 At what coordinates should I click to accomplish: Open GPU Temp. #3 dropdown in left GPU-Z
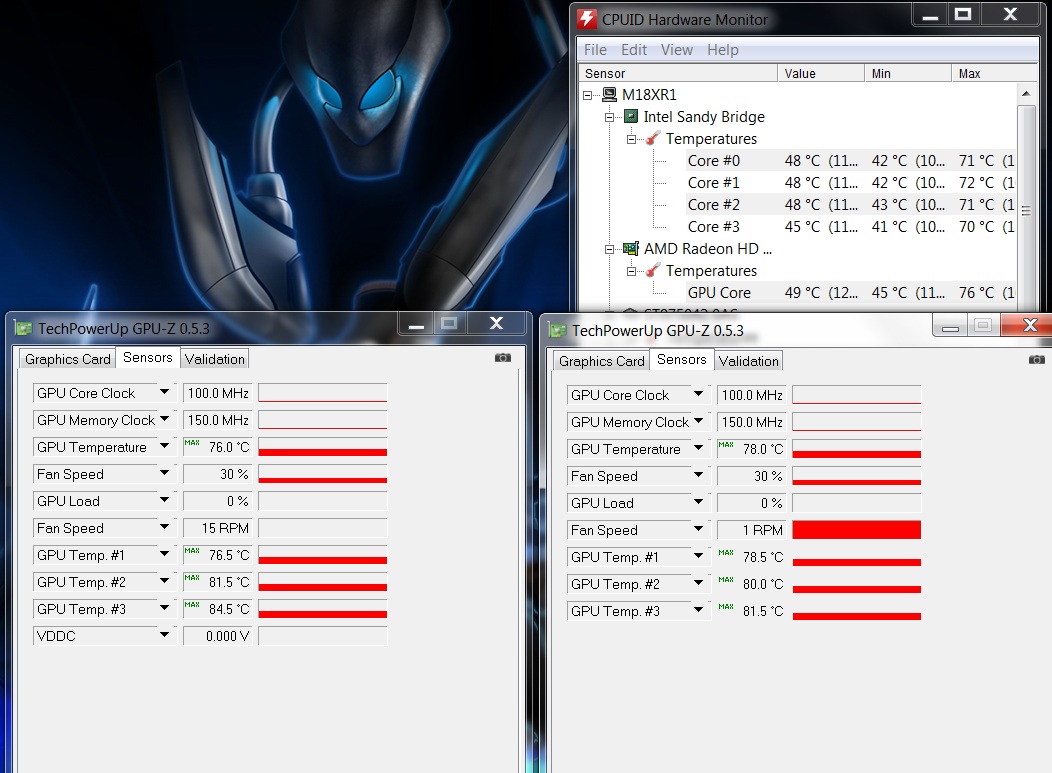tap(164, 608)
